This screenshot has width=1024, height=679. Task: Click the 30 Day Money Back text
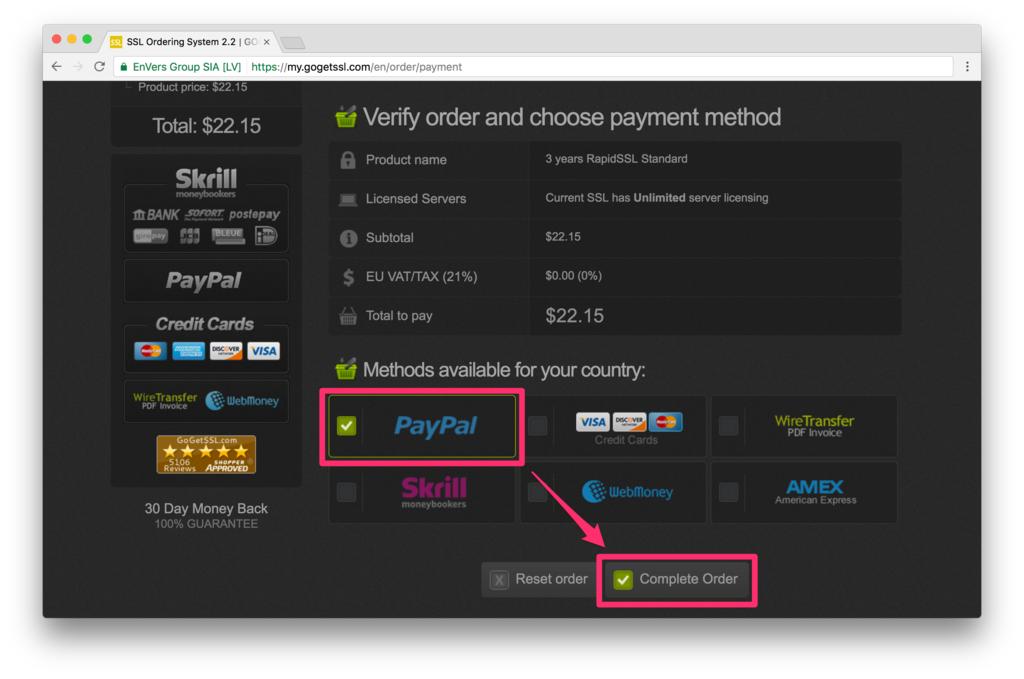click(x=206, y=509)
